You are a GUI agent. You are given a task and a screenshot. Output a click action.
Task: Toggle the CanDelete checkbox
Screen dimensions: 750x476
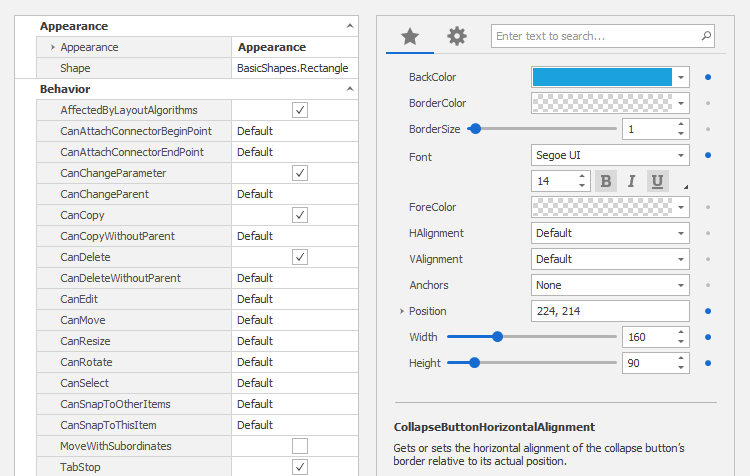tap(299, 257)
